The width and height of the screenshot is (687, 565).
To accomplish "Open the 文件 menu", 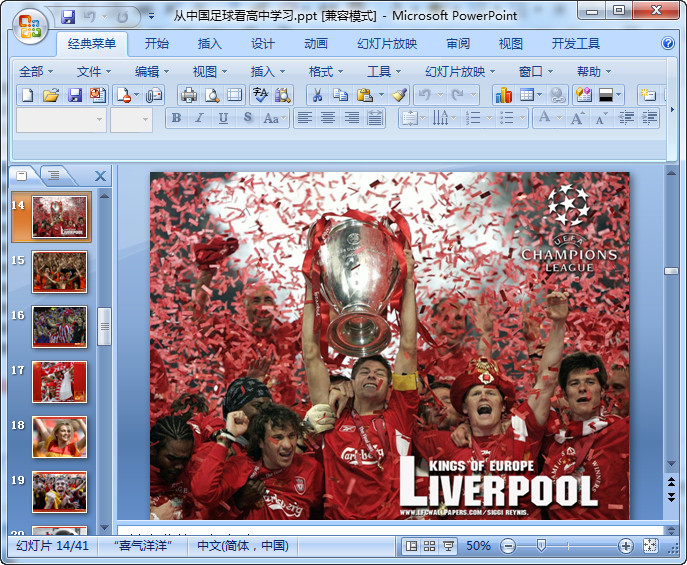I will (94, 71).
